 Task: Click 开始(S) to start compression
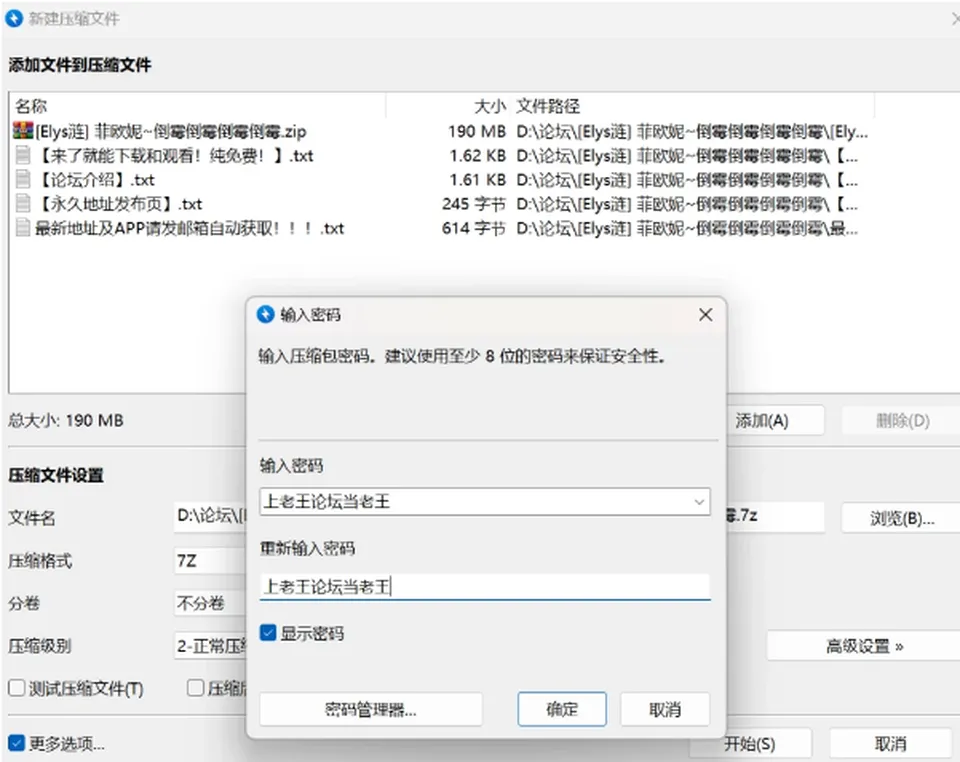750,744
